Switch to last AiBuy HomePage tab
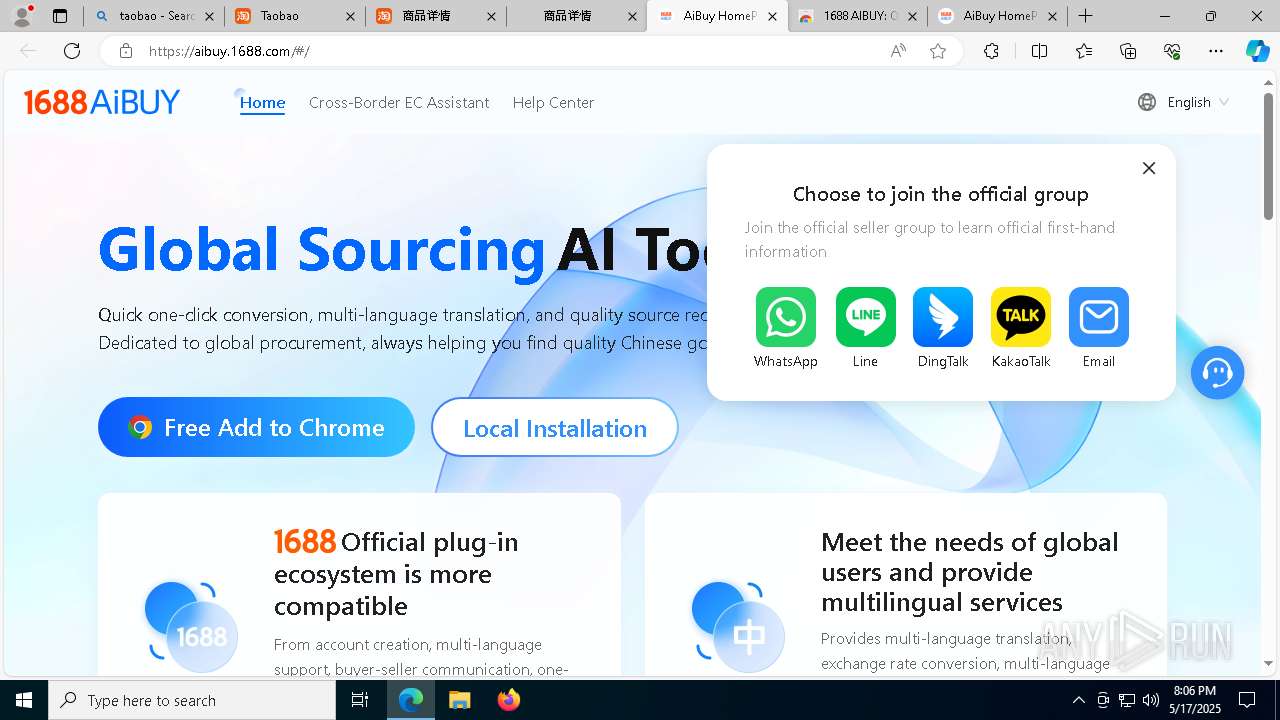 tap(997, 16)
